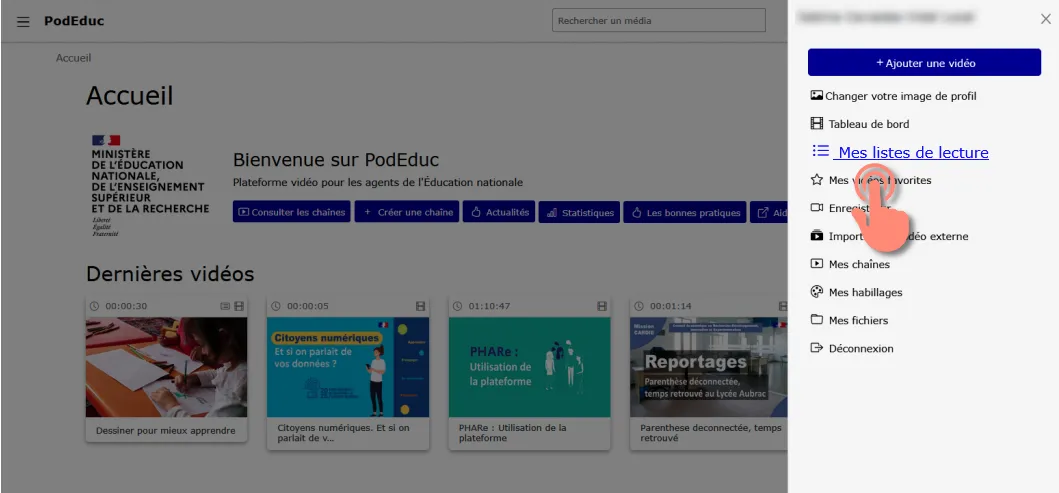Viewport: 1059px width, 493px height.
Task: Click the duration text 00:00:05
Action: click(308, 306)
